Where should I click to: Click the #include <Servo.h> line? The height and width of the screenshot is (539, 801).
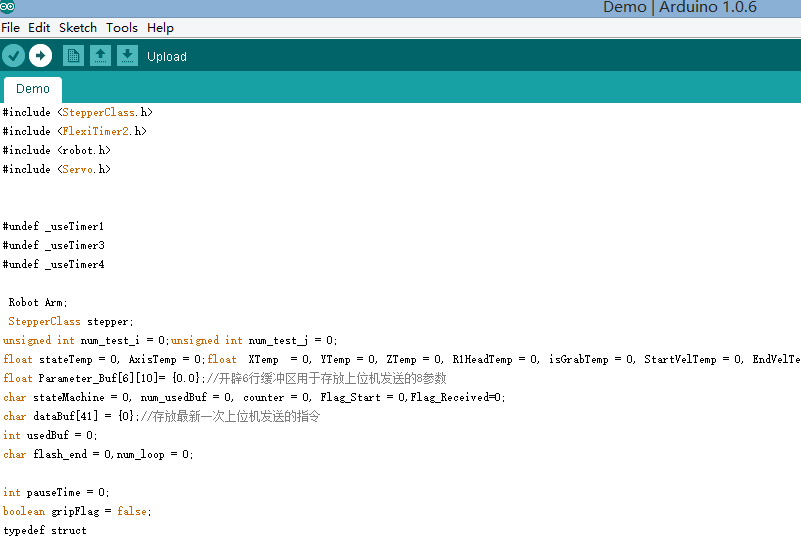pyautogui.click(x=57, y=169)
